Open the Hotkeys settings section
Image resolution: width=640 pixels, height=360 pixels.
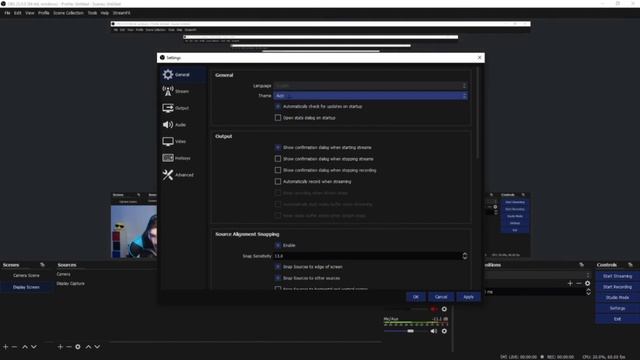pos(183,158)
